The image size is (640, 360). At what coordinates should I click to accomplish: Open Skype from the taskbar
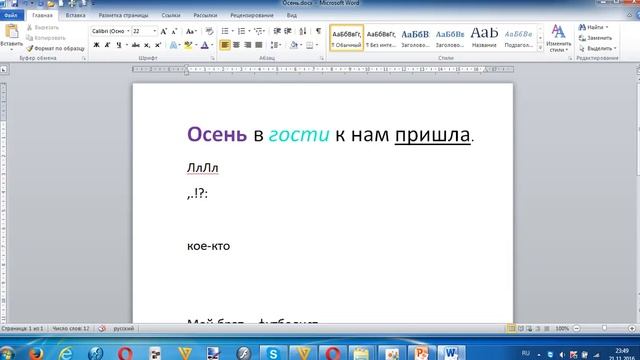click(273, 353)
